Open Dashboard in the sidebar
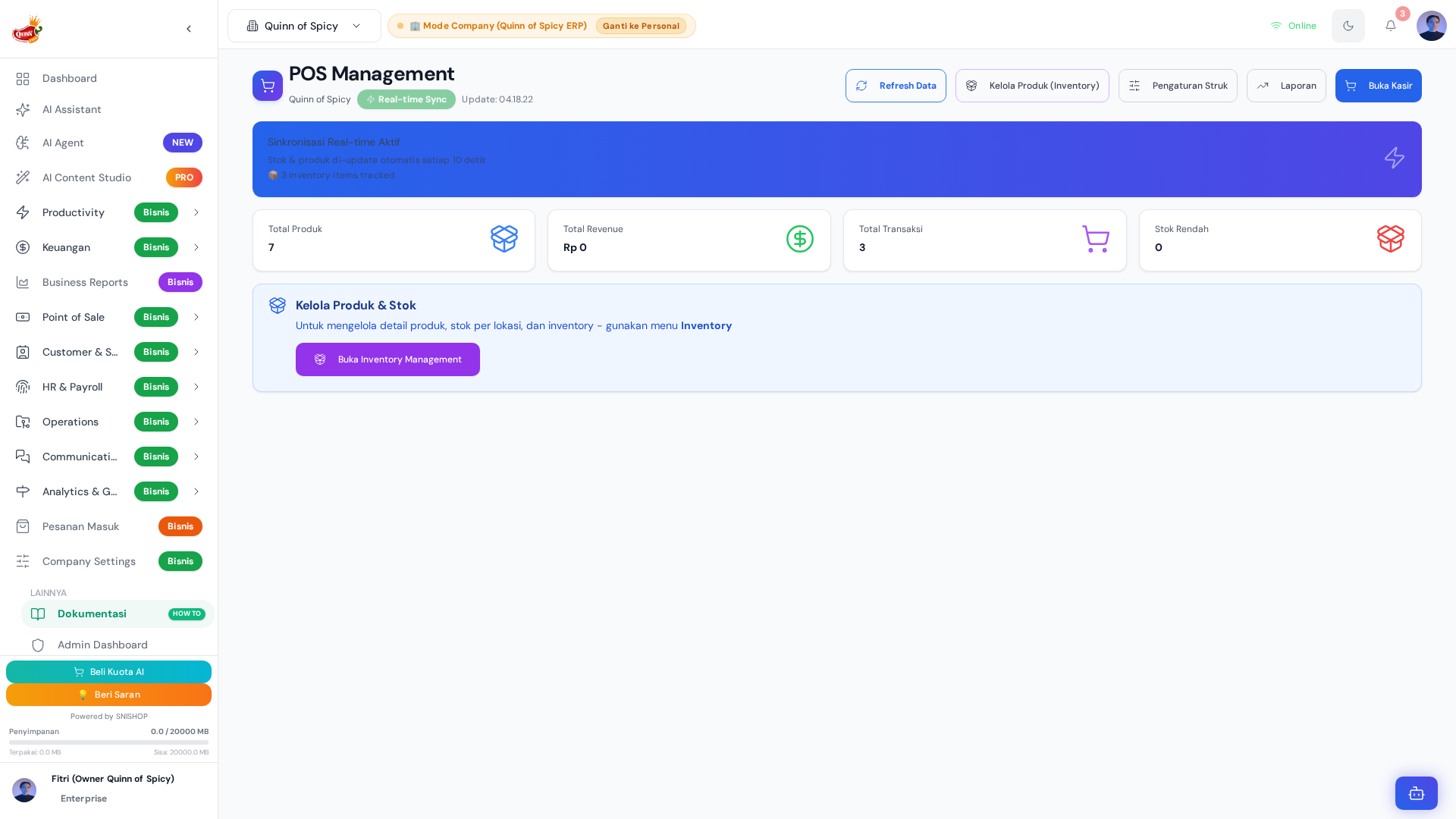The image size is (1456, 819). click(x=108, y=78)
